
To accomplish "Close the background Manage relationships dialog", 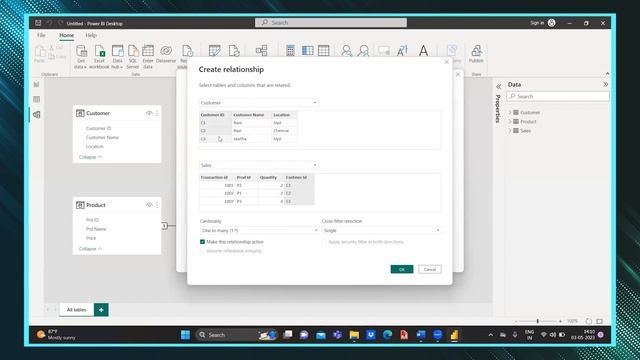I will click(458, 74).
